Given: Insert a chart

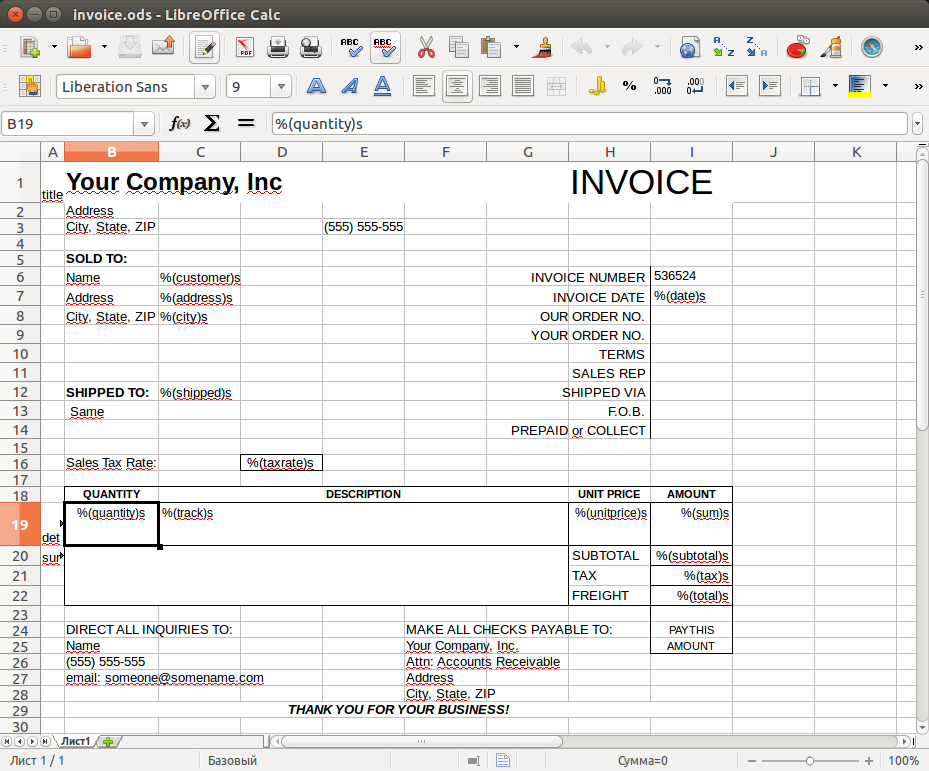Looking at the screenshot, I should click(797, 47).
